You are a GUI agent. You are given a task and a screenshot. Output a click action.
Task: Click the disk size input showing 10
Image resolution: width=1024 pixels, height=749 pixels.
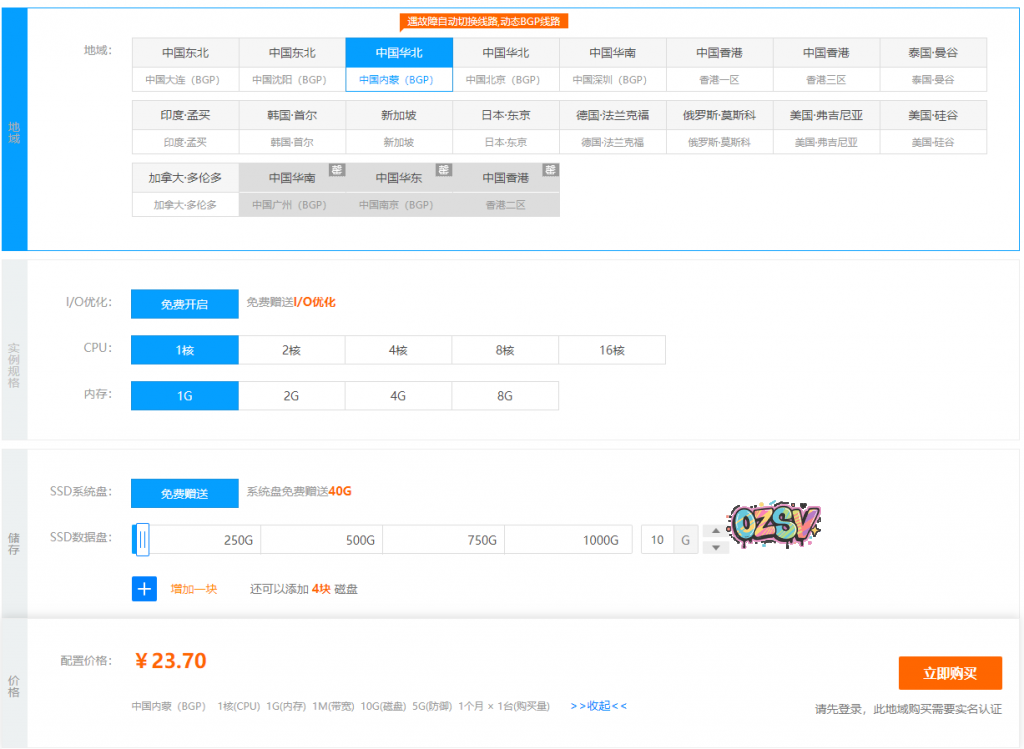pos(657,540)
